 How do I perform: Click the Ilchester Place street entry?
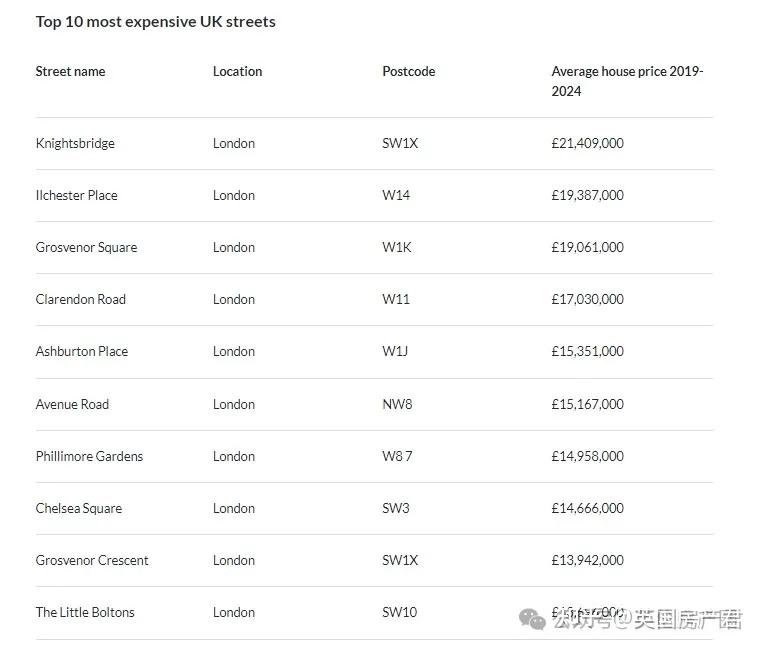pyautogui.click(x=76, y=195)
